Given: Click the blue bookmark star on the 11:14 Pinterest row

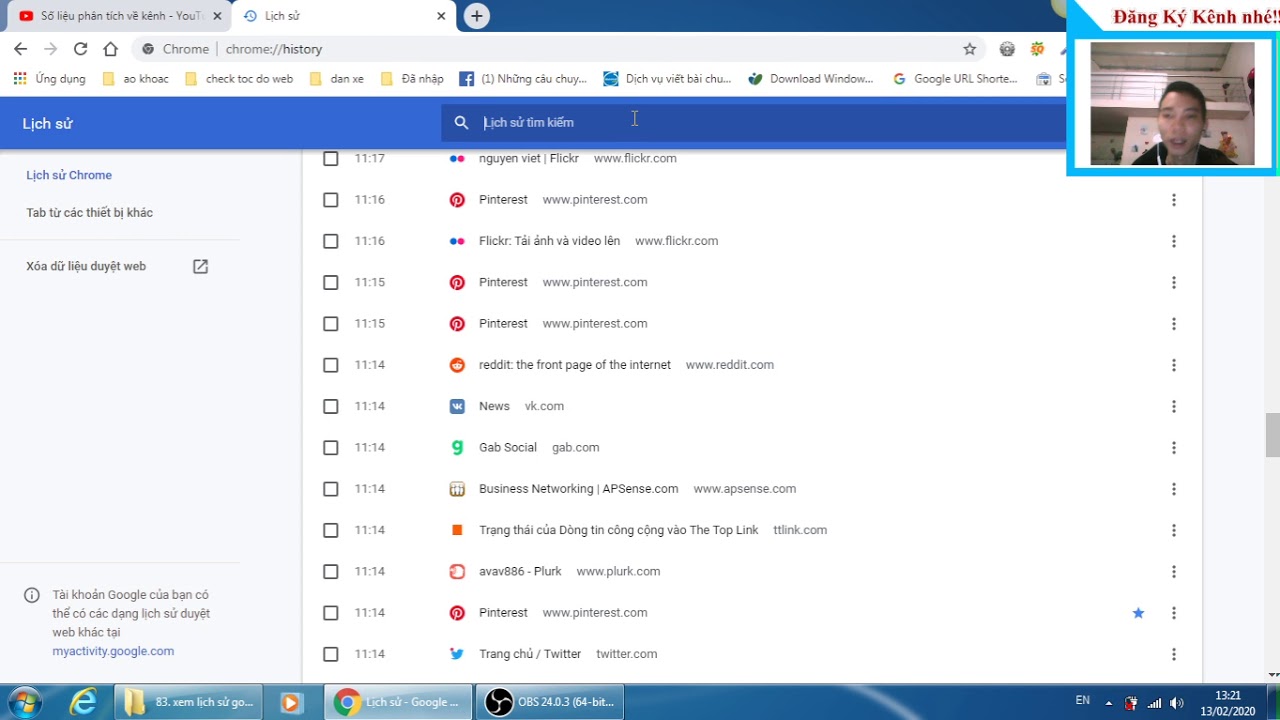Looking at the screenshot, I should 1138,613.
